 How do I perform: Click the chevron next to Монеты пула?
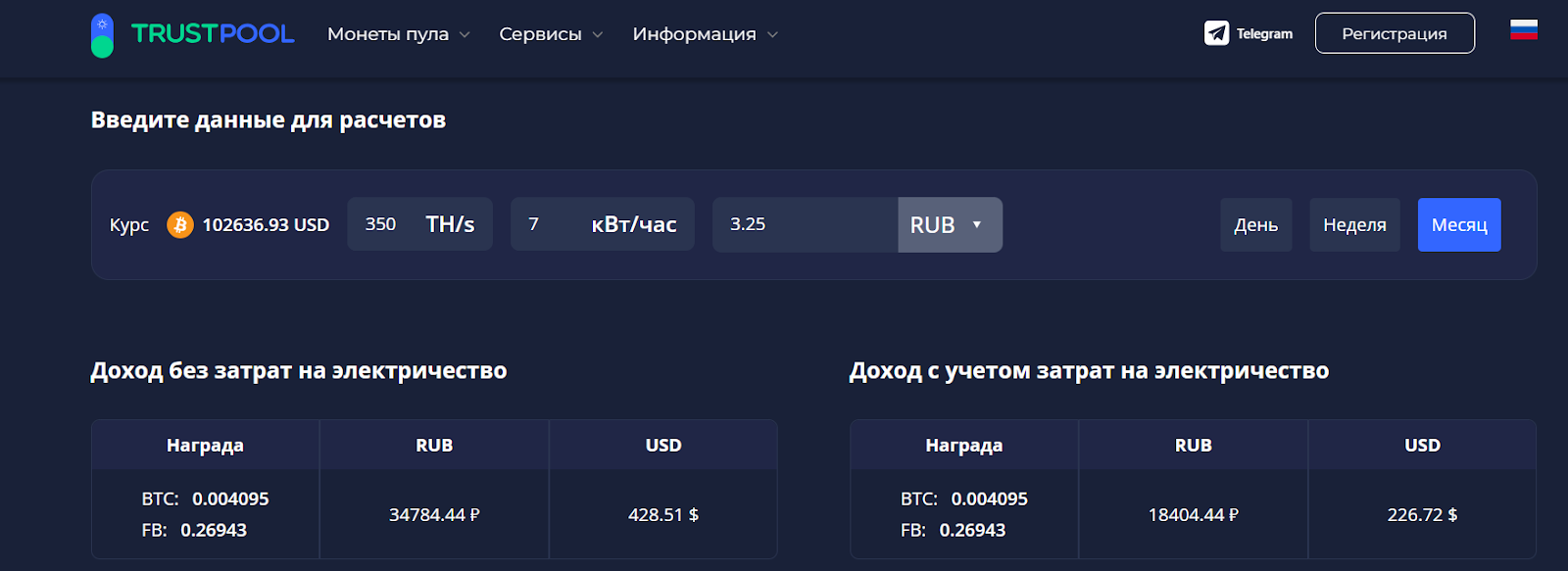coord(465,34)
